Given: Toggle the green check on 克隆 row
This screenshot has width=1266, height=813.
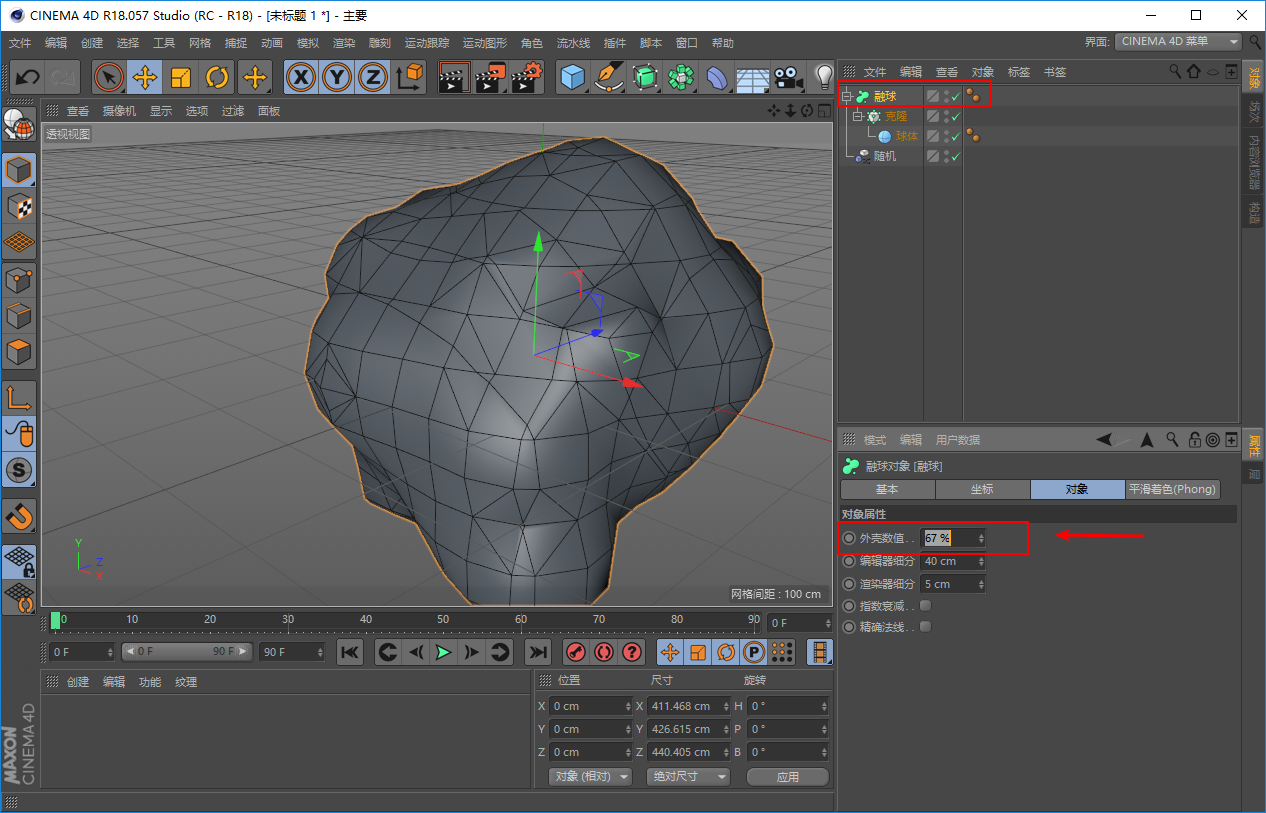Looking at the screenshot, I should pyautogui.click(x=956, y=116).
